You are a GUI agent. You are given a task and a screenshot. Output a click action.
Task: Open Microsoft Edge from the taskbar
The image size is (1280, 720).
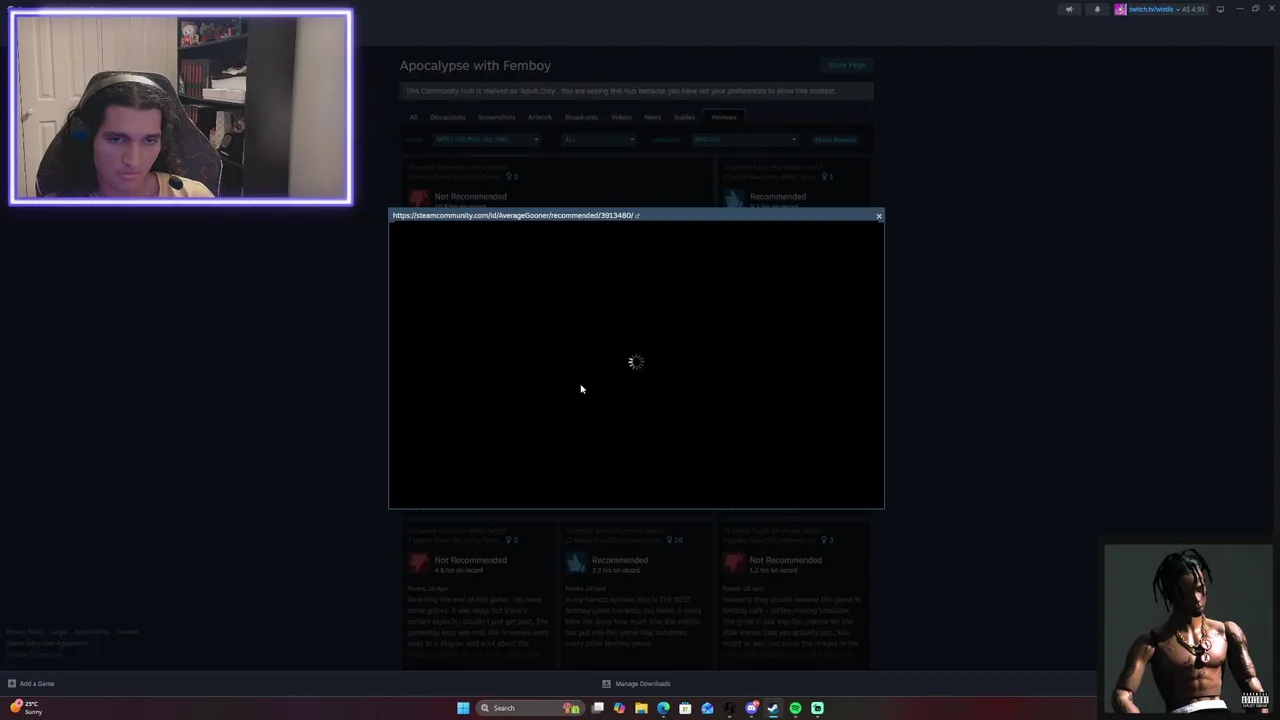coord(663,708)
